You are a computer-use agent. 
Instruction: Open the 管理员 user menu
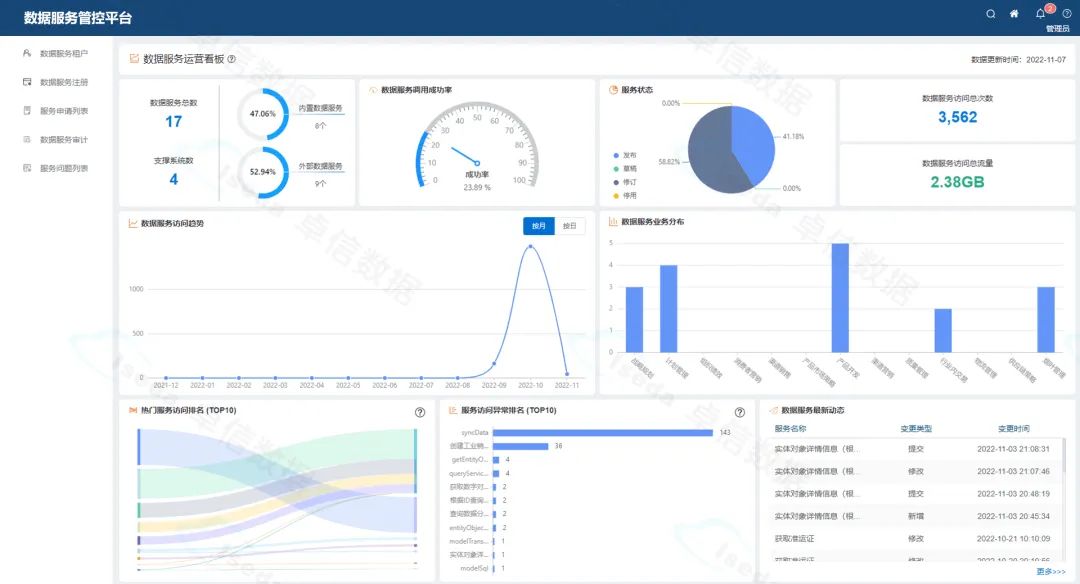coord(1057,29)
